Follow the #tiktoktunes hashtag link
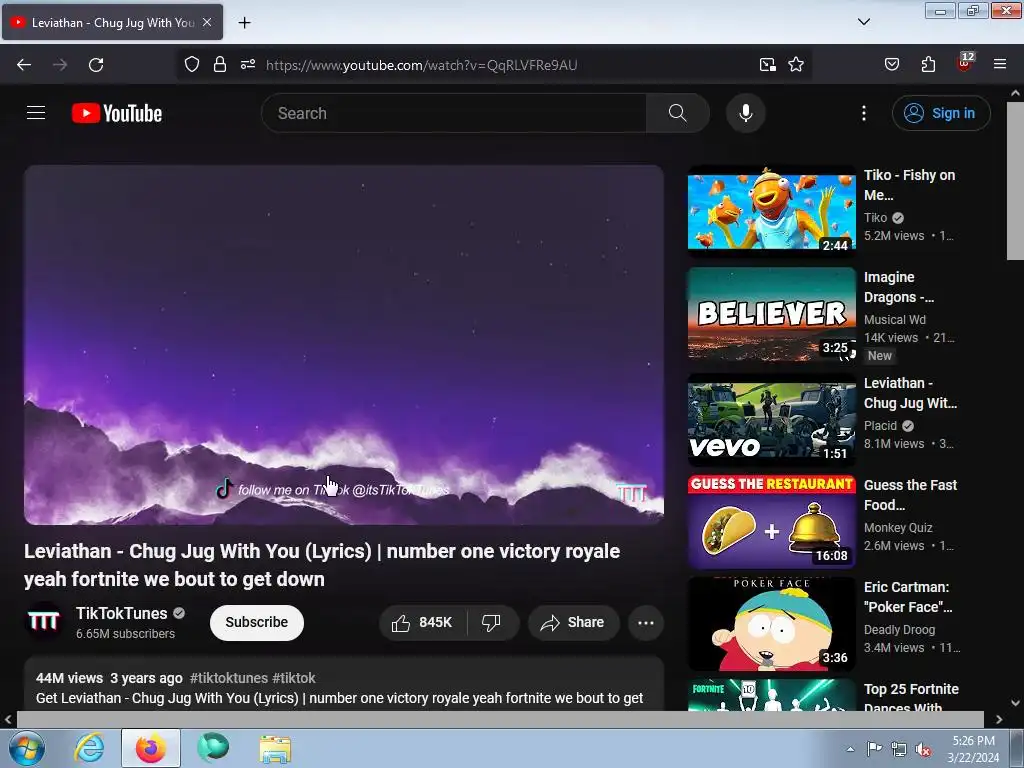Viewport: 1024px width, 768px height. 229,678
